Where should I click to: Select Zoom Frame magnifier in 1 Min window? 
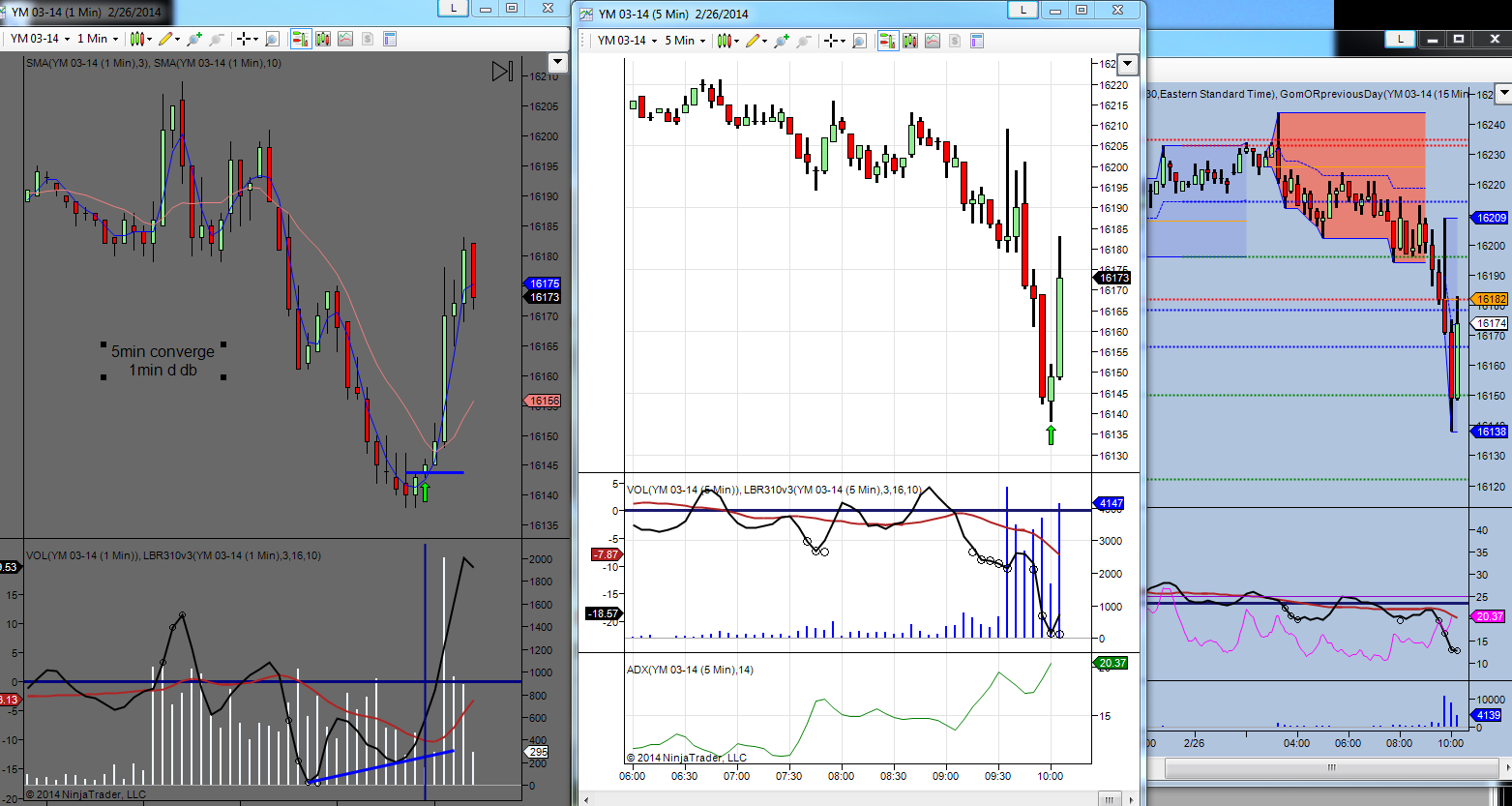[x=273, y=39]
